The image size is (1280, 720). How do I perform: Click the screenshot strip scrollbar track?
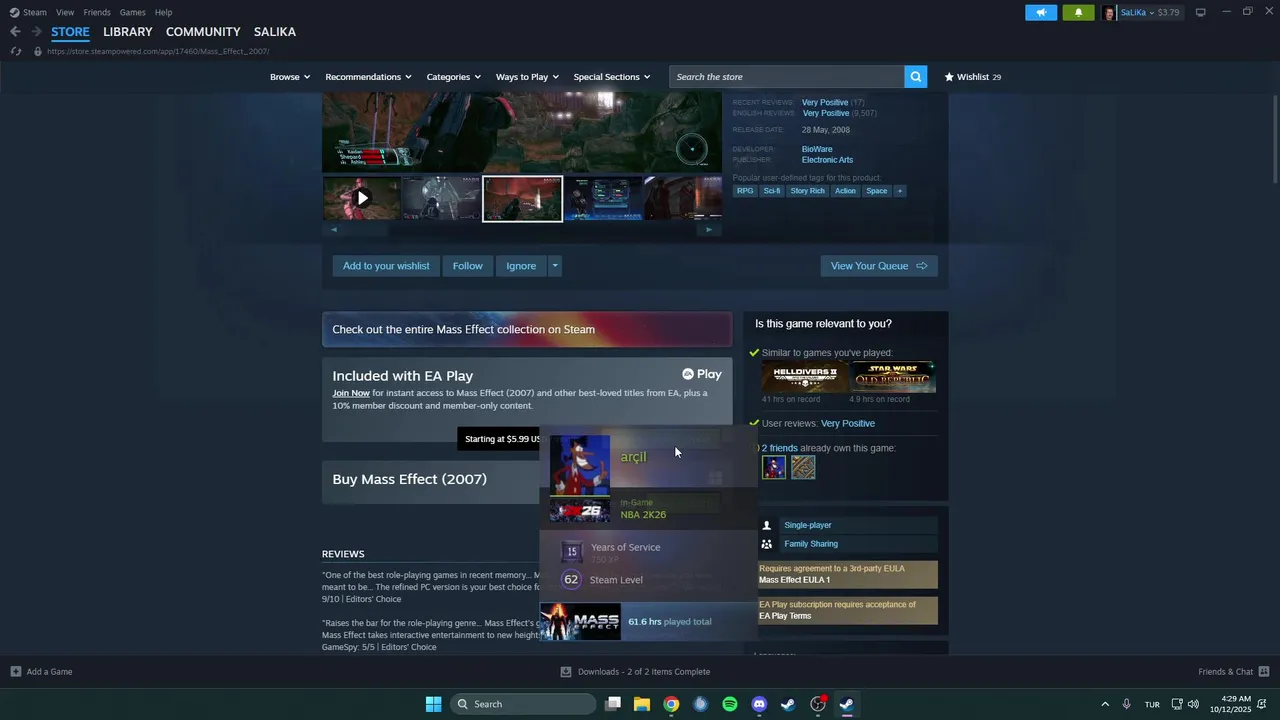pyautogui.click(x=521, y=229)
